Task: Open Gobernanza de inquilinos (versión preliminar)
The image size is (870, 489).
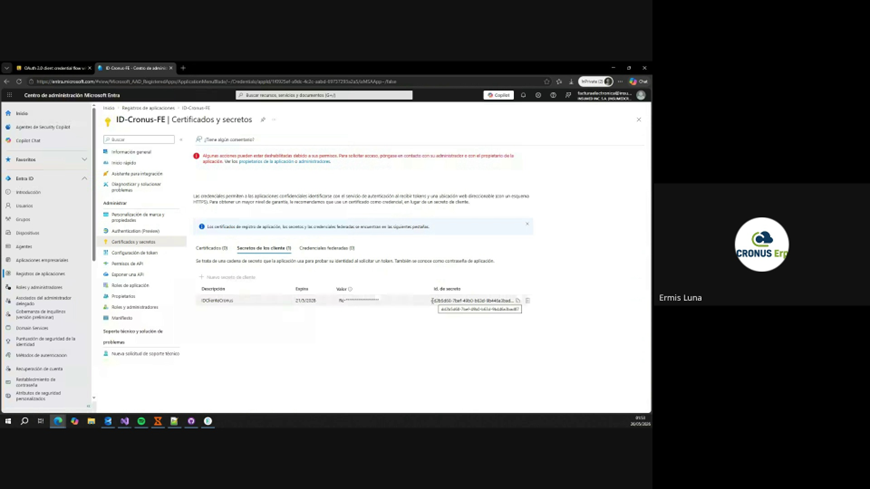Action: (x=41, y=314)
